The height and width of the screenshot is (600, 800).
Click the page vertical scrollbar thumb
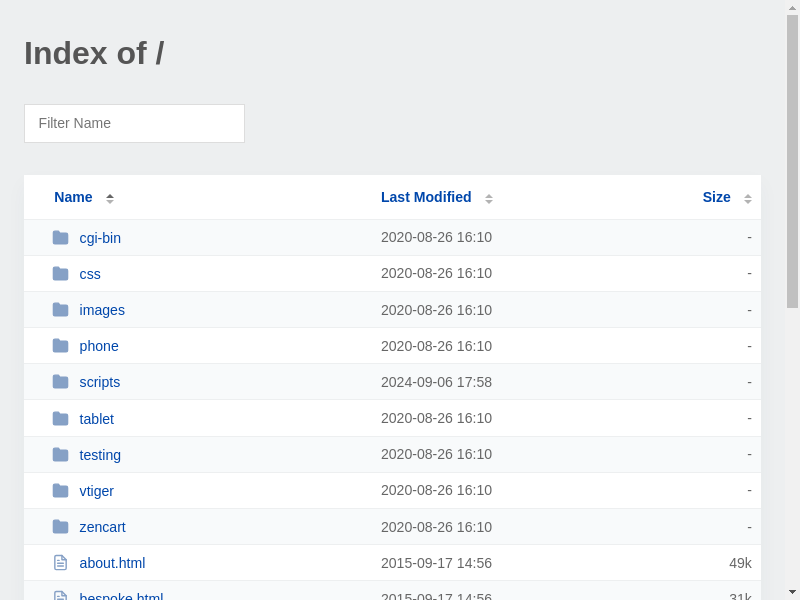click(792, 160)
